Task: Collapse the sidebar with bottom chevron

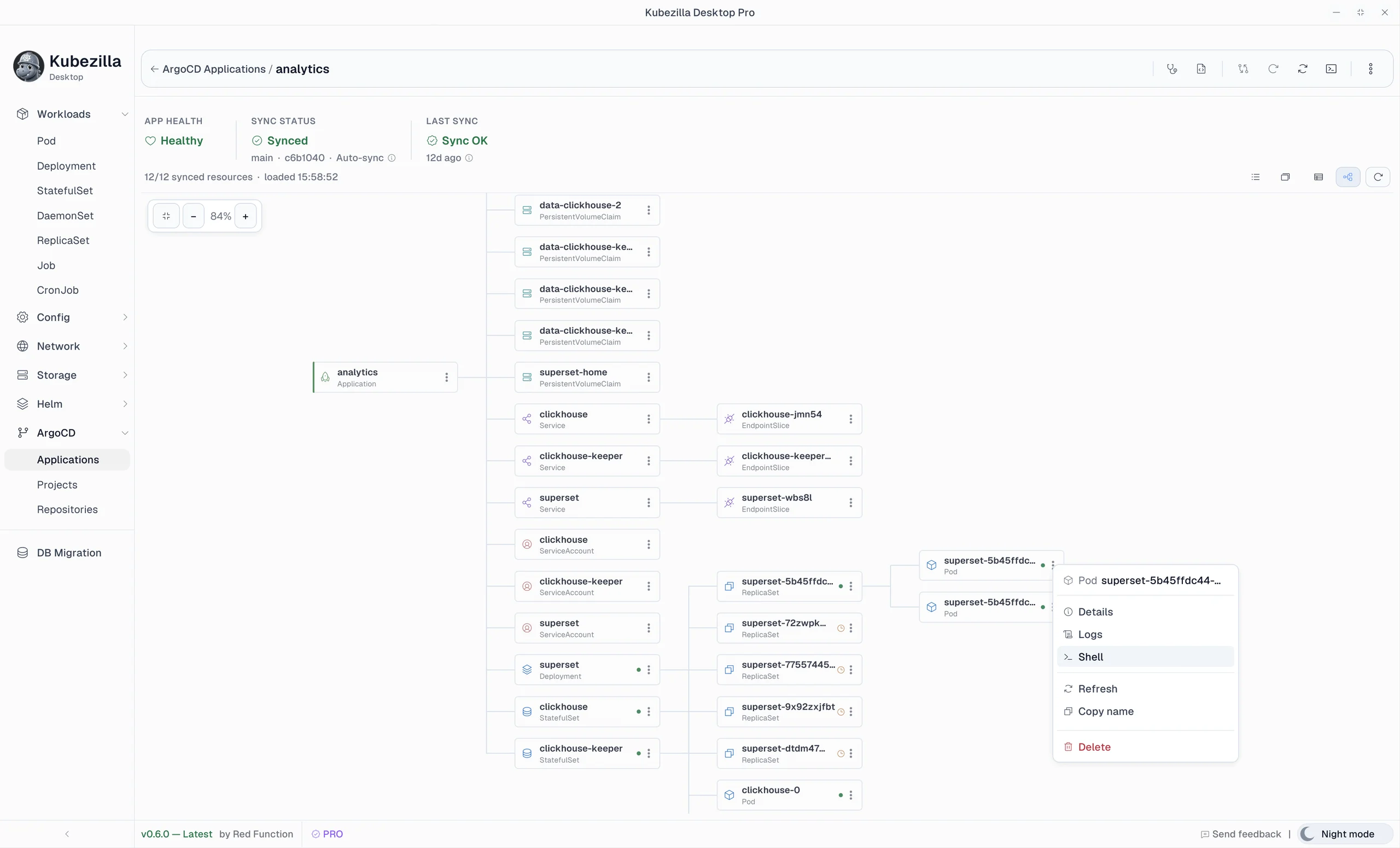Action: point(67,834)
